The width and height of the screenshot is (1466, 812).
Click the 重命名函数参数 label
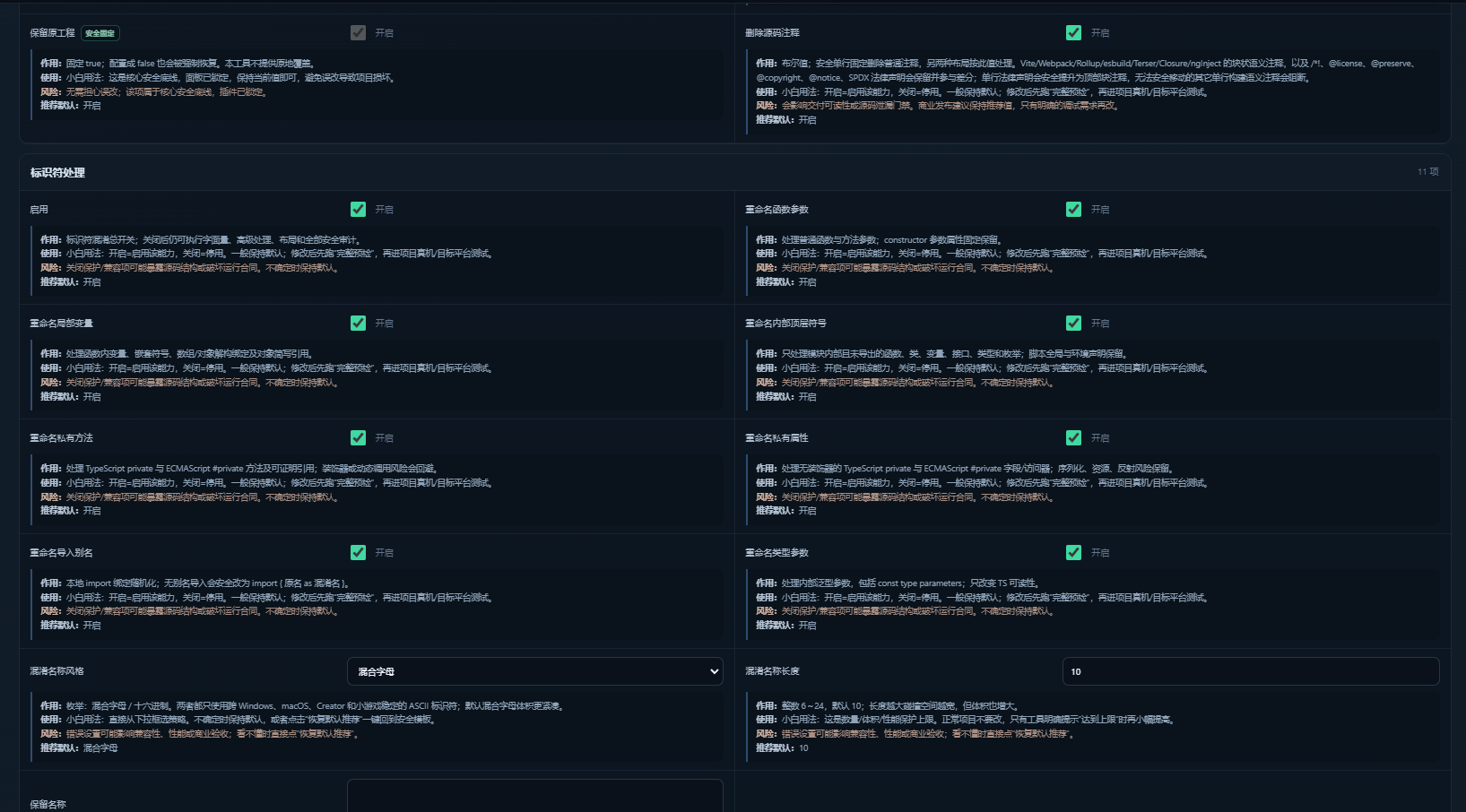tap(776, 210)
